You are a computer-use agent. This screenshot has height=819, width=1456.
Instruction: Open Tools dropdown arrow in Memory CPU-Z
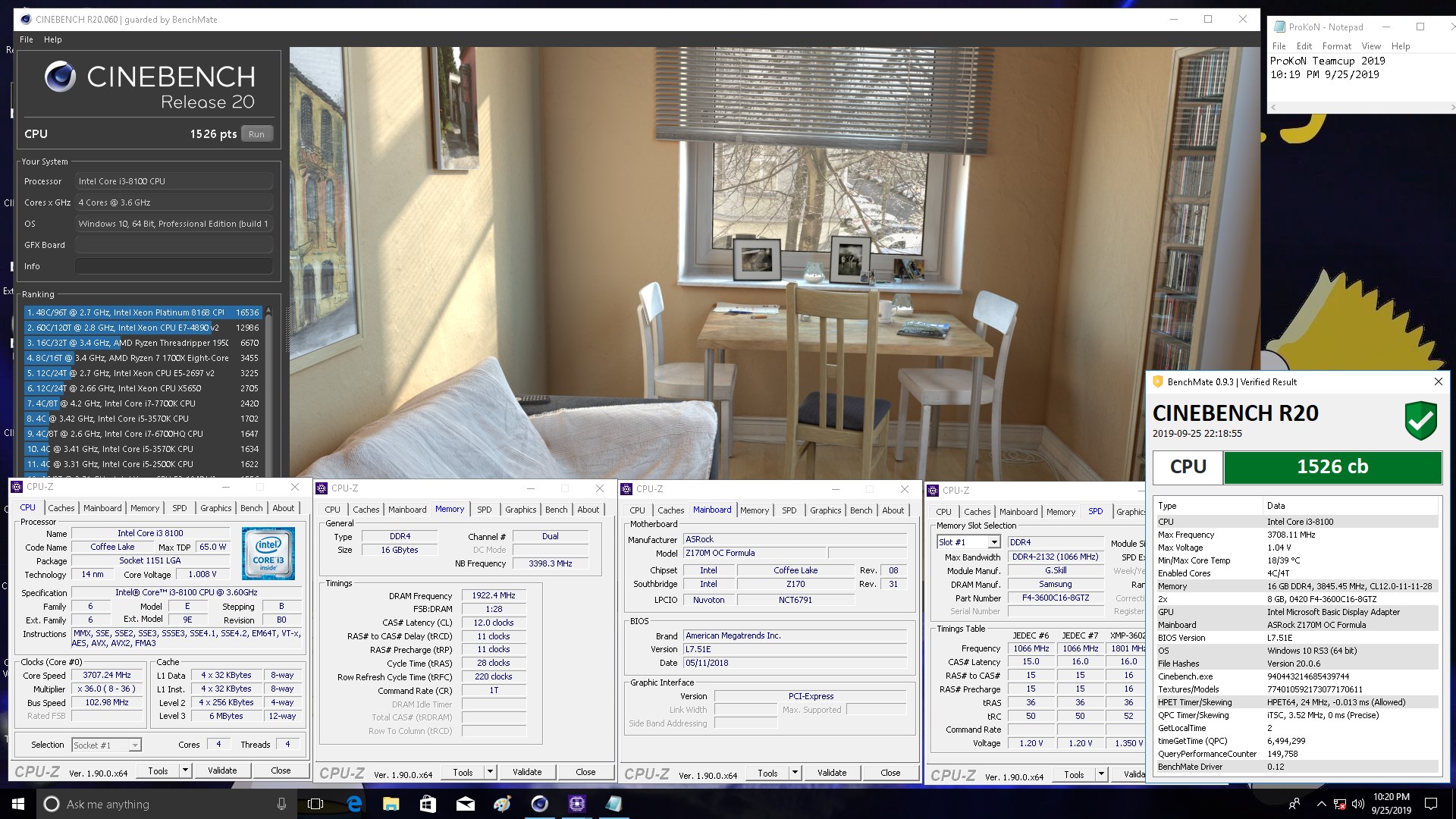coord(490,772)
